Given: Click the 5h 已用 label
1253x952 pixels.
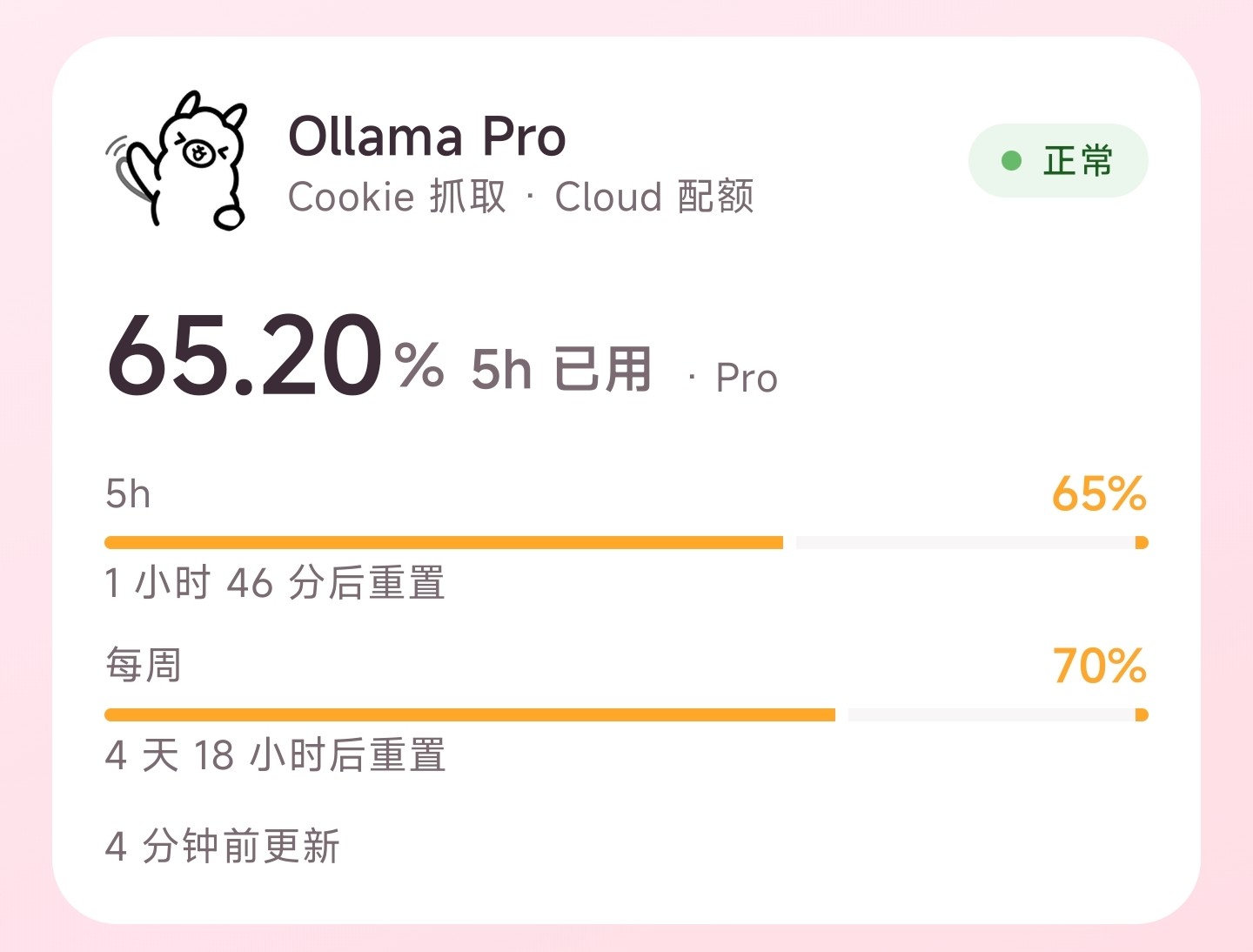Looking at the screenshot, I should click(x=561, y=369).
